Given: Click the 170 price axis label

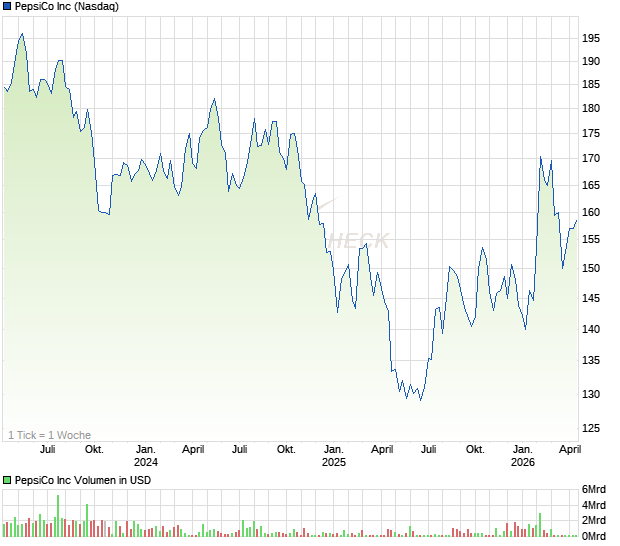Looking at the screenshot, I should (x=591, y=159).
